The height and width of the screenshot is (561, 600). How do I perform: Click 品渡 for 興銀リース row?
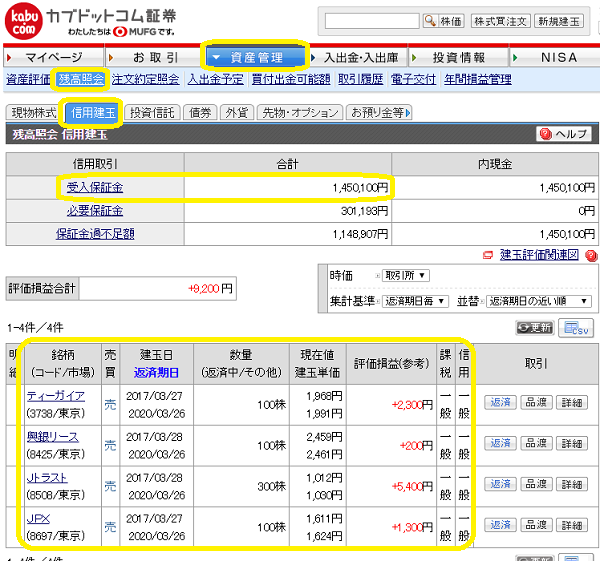pyautogui.click(x=536, y=443)
